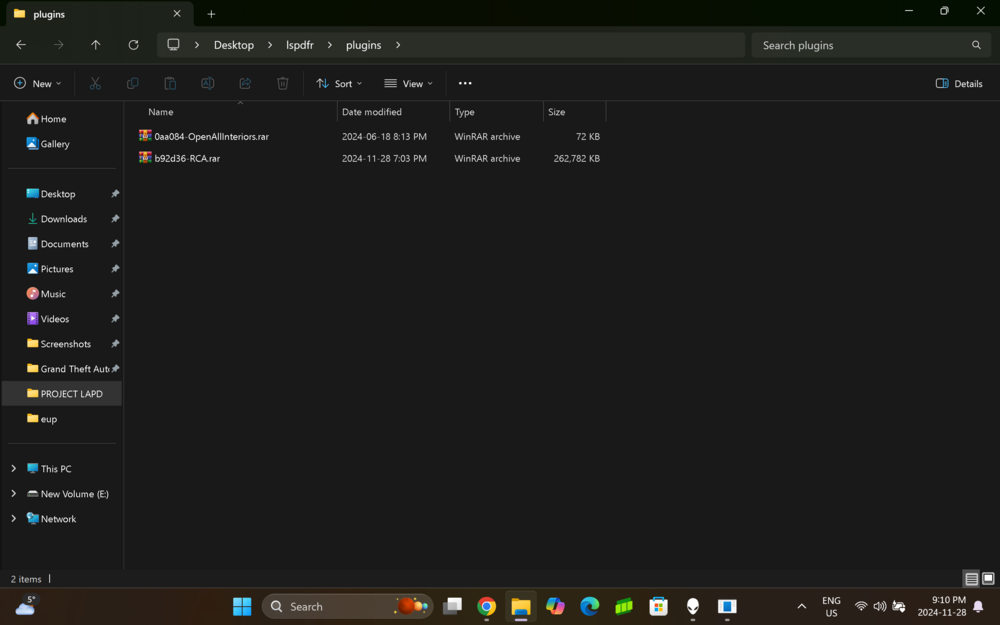The height and width of the screenshot is (625, 1000).
Task: Copy selected item with the Copy icon
Action: (x=132, y=83)
